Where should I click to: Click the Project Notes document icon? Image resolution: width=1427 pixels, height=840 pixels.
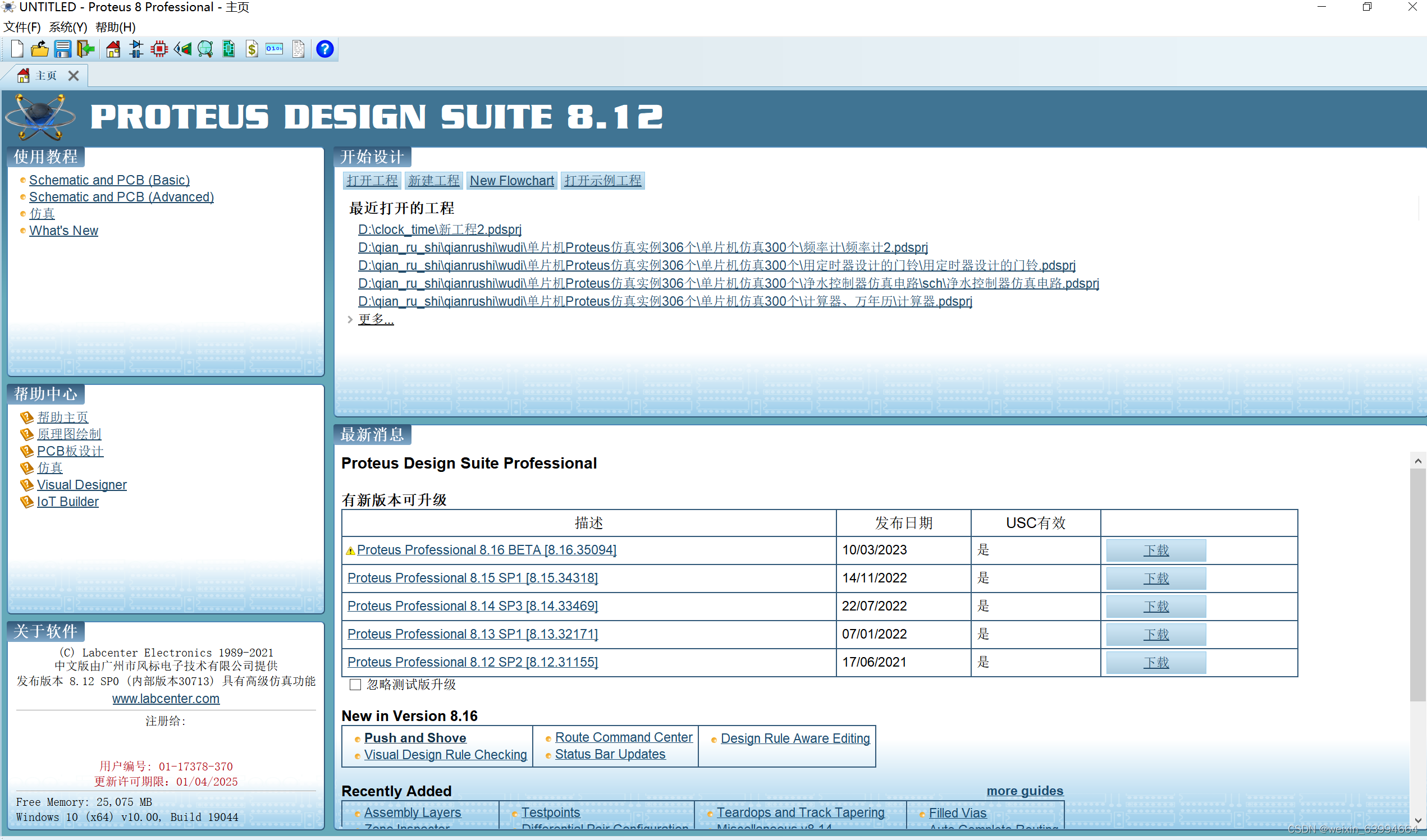tap(299, 49)
